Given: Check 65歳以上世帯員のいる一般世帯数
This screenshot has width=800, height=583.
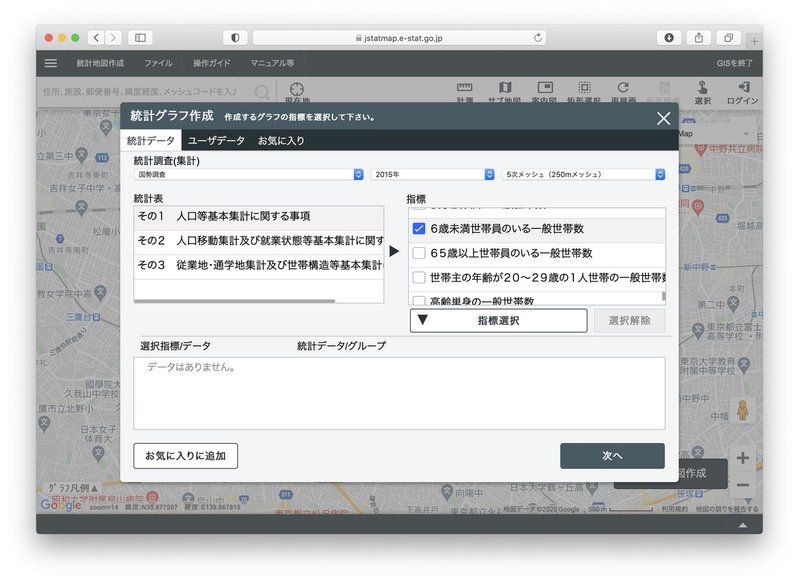Looking at the screenshot, I should [419, 253].
